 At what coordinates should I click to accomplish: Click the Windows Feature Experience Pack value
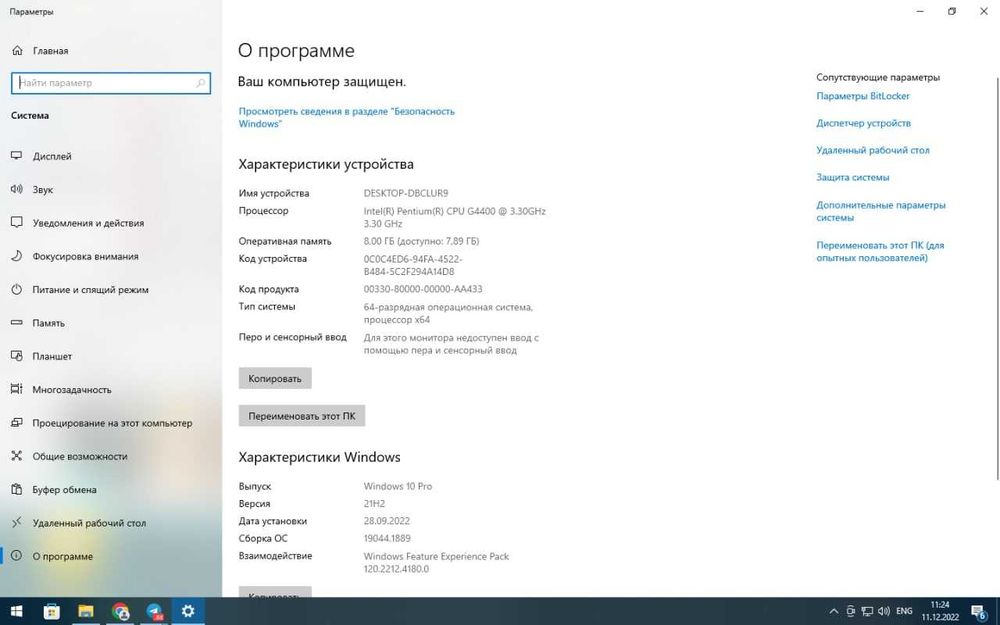pyautogui.click(x=436, y=562)
